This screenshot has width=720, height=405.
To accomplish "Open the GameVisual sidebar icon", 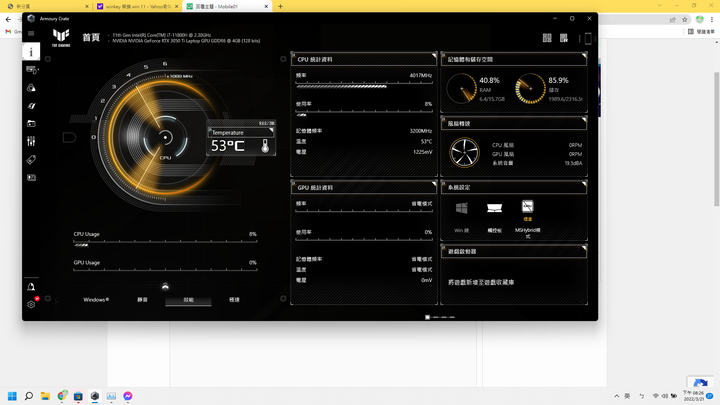I will [x=31, y=106].
